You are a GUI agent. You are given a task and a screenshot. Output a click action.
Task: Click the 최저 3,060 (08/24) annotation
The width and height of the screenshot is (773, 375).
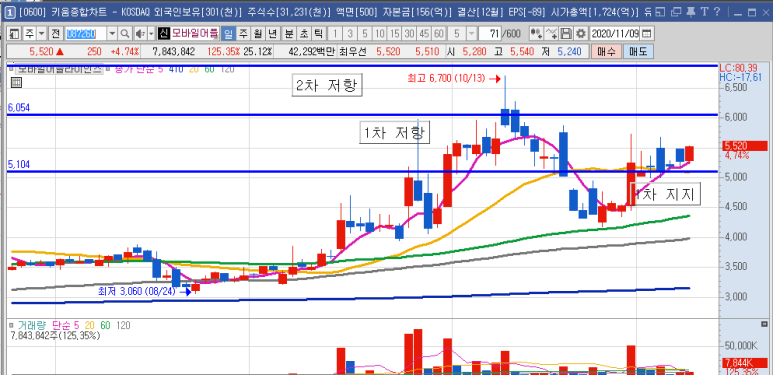pyautogui.click(x=137, y=291)
